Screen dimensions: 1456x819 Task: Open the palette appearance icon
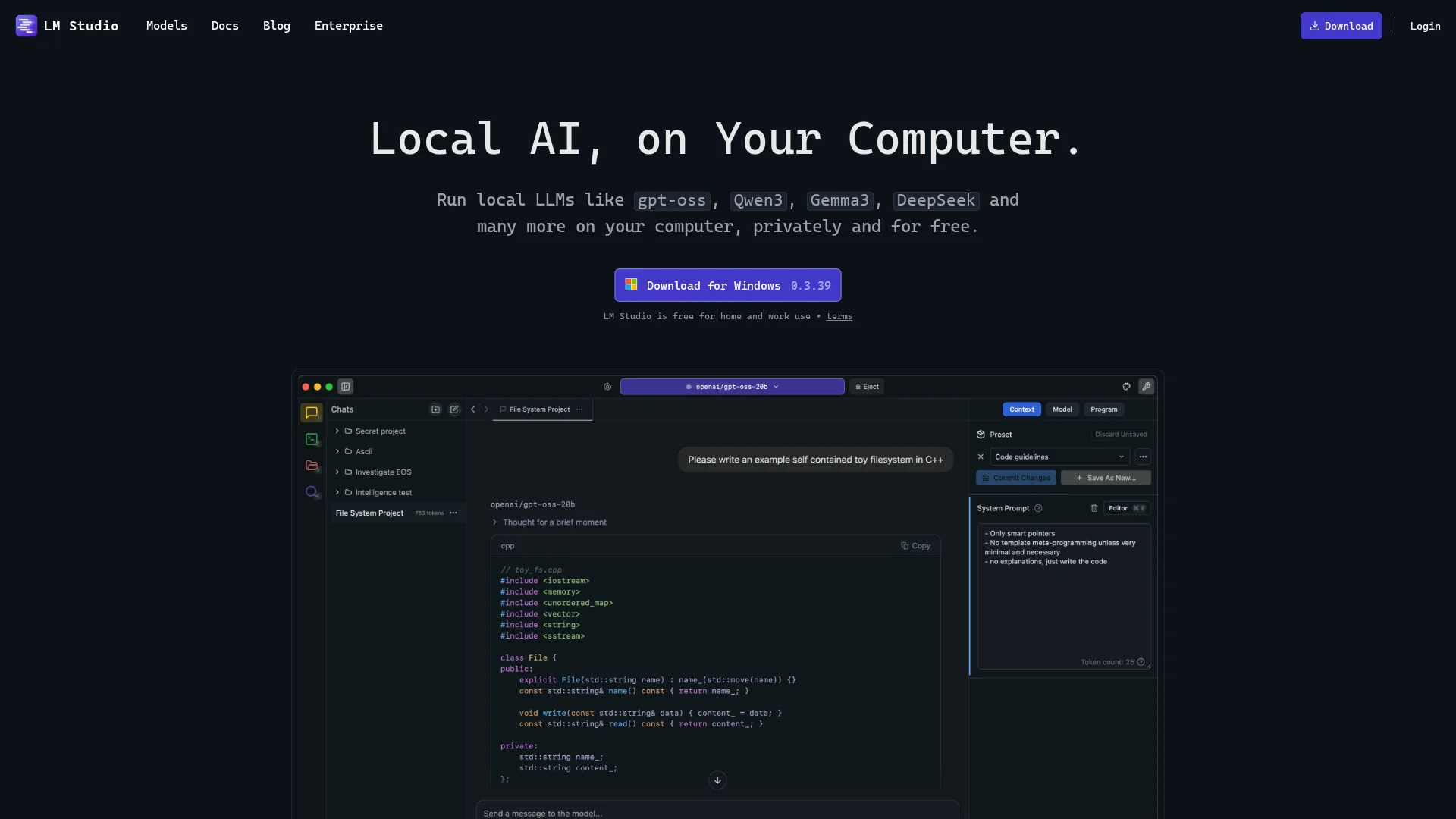point(1127,387)
